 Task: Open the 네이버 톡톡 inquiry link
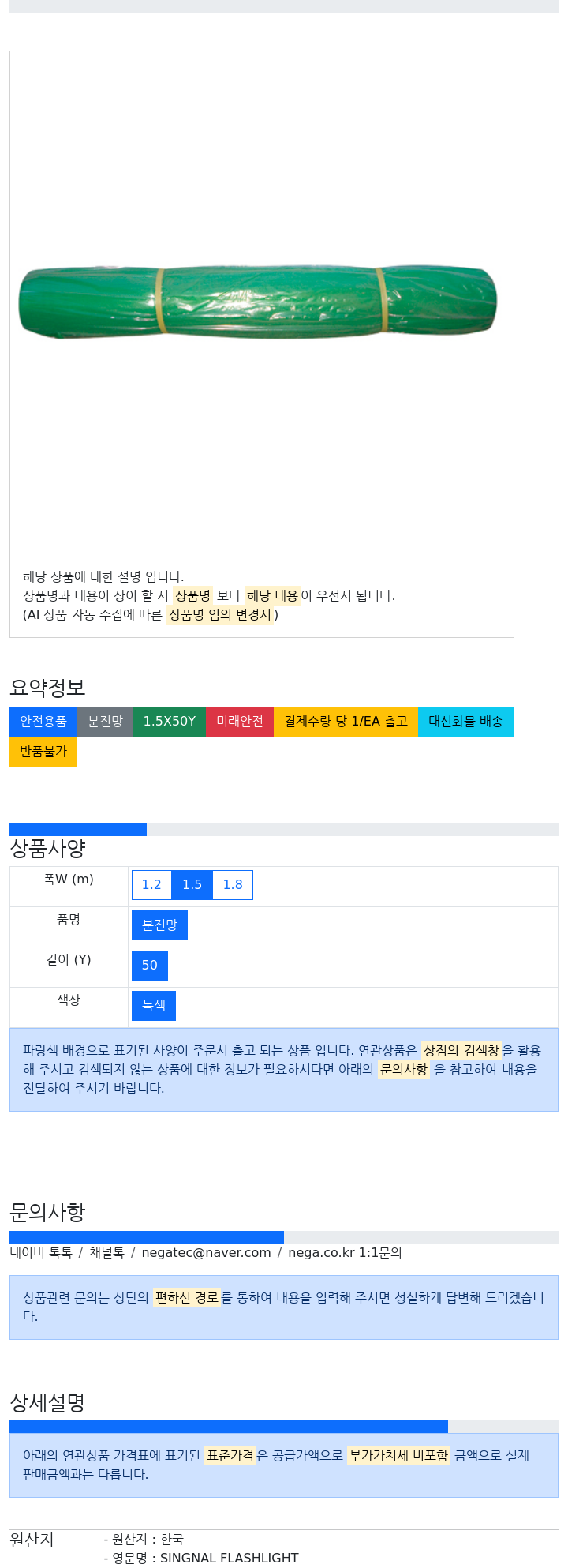point(41,1253)
